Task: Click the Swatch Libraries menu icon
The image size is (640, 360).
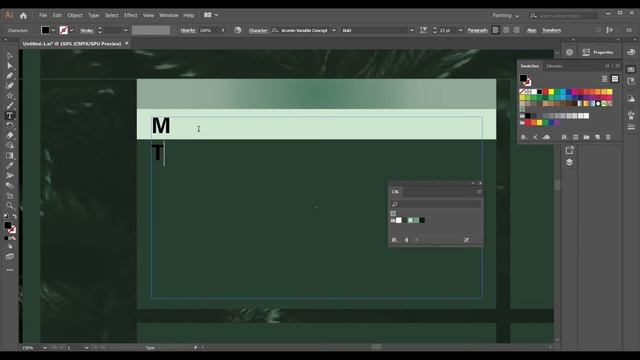Action: coord(524,137)
